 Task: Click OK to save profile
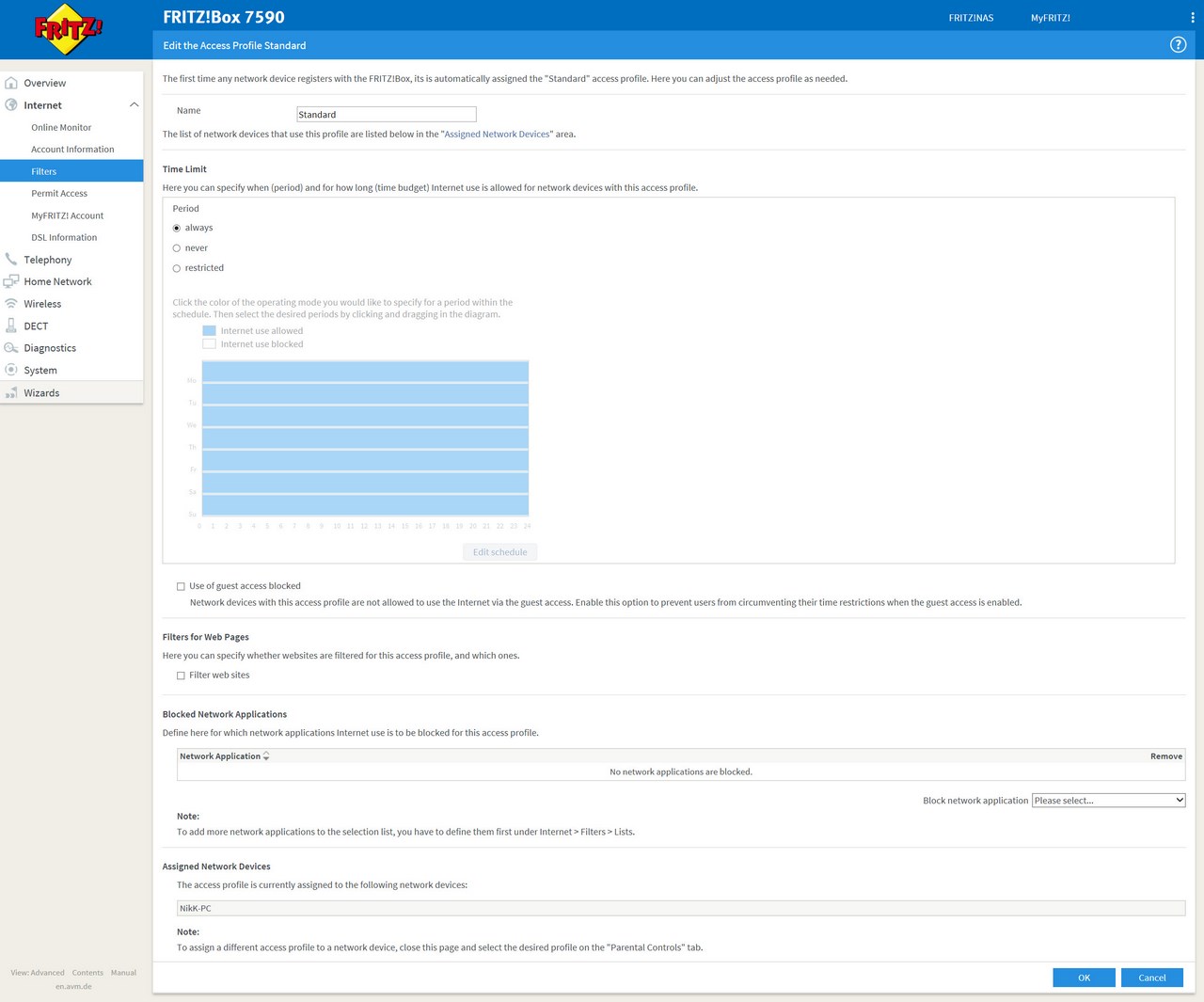(x=1084, y=978)
